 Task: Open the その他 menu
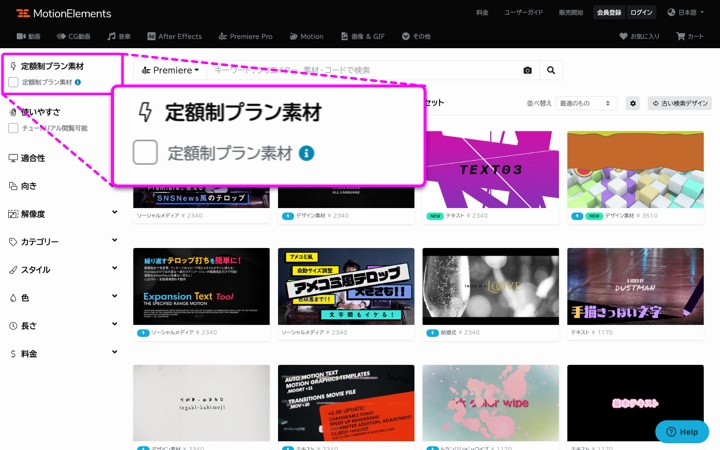click(416, 36)
